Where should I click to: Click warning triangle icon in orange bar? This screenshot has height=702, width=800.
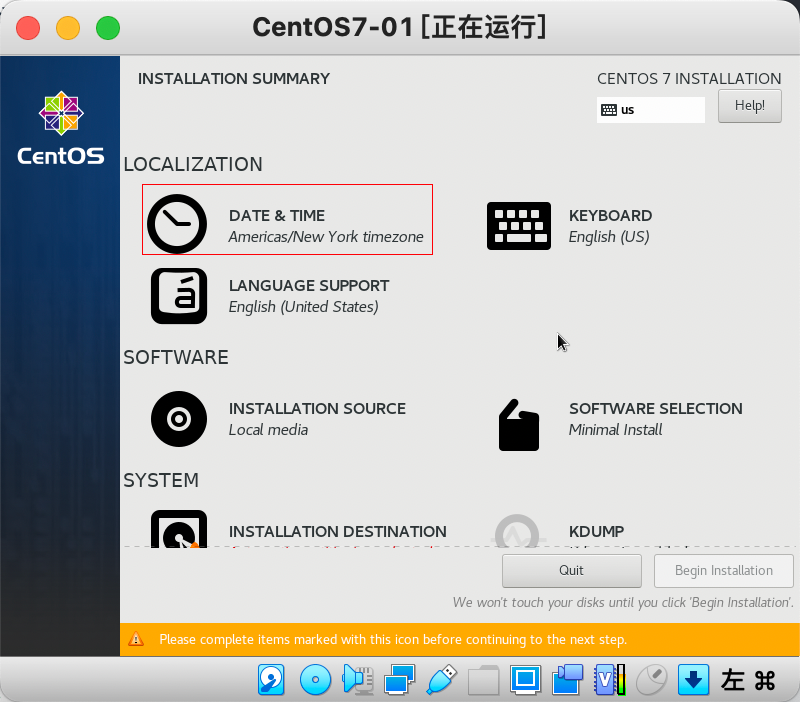136,639
